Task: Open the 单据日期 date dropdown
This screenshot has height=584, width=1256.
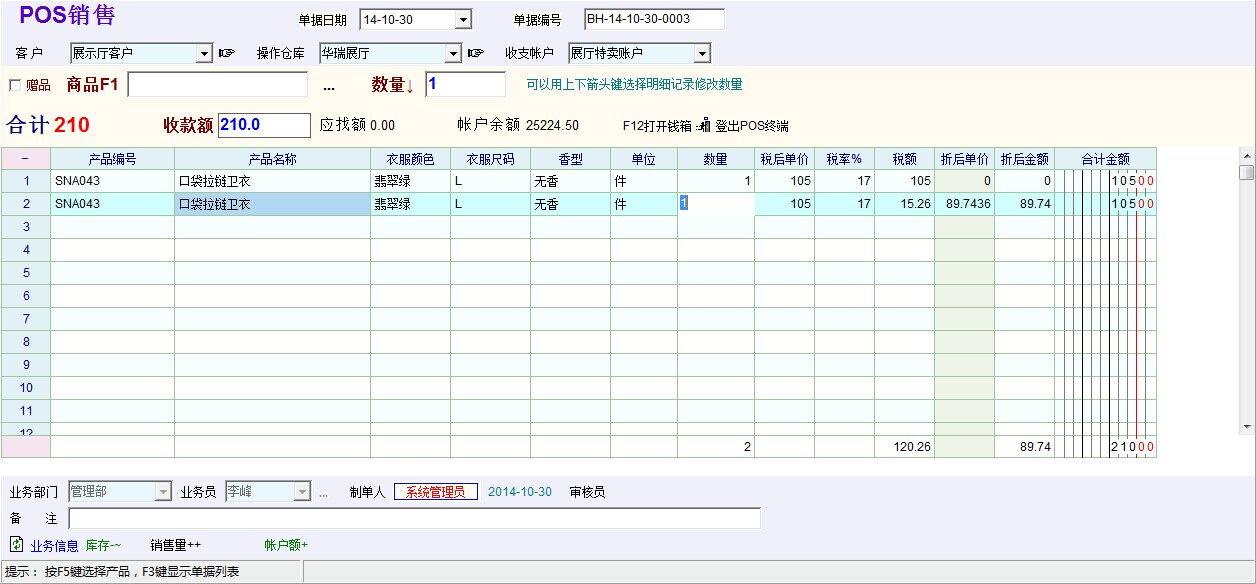Action: point(463,20)
